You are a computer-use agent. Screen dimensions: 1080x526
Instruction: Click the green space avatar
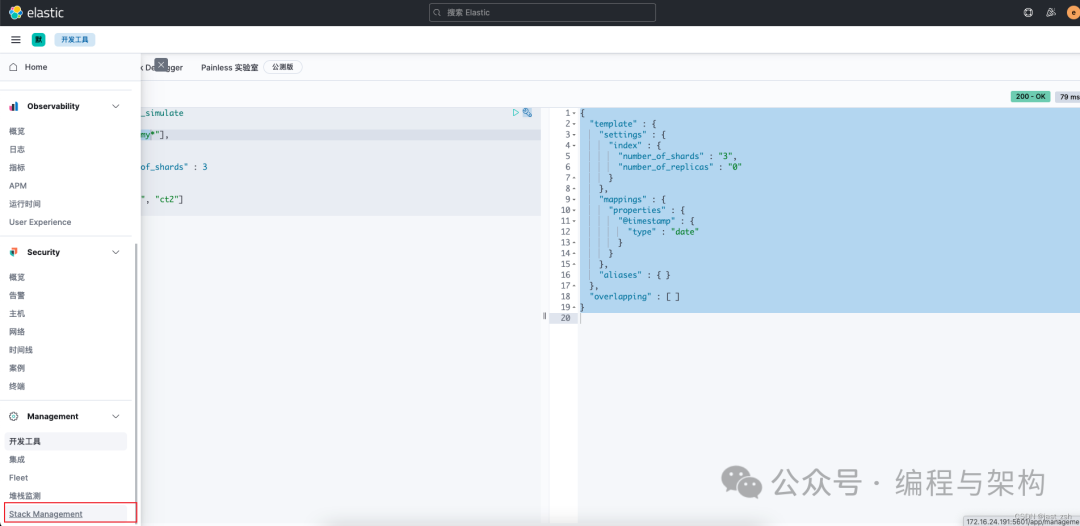pos(38,40)
